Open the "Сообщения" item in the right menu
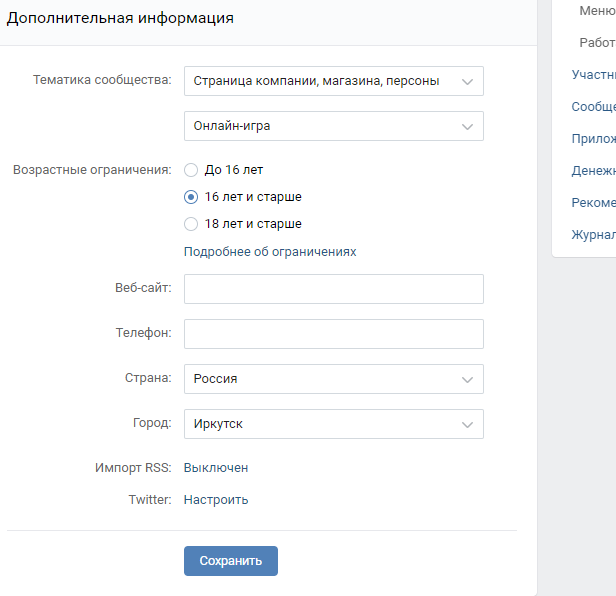This screenshot has height=596, width=616. (593, 106)
